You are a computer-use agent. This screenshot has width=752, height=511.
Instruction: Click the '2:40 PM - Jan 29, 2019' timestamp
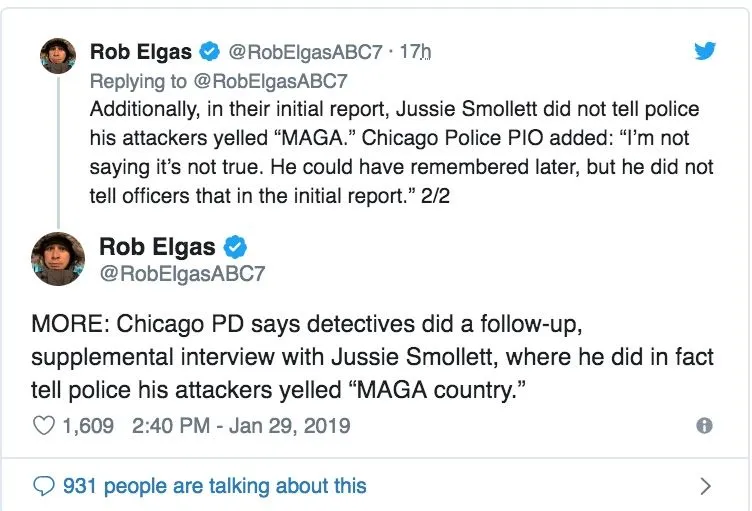coord(240,426)
